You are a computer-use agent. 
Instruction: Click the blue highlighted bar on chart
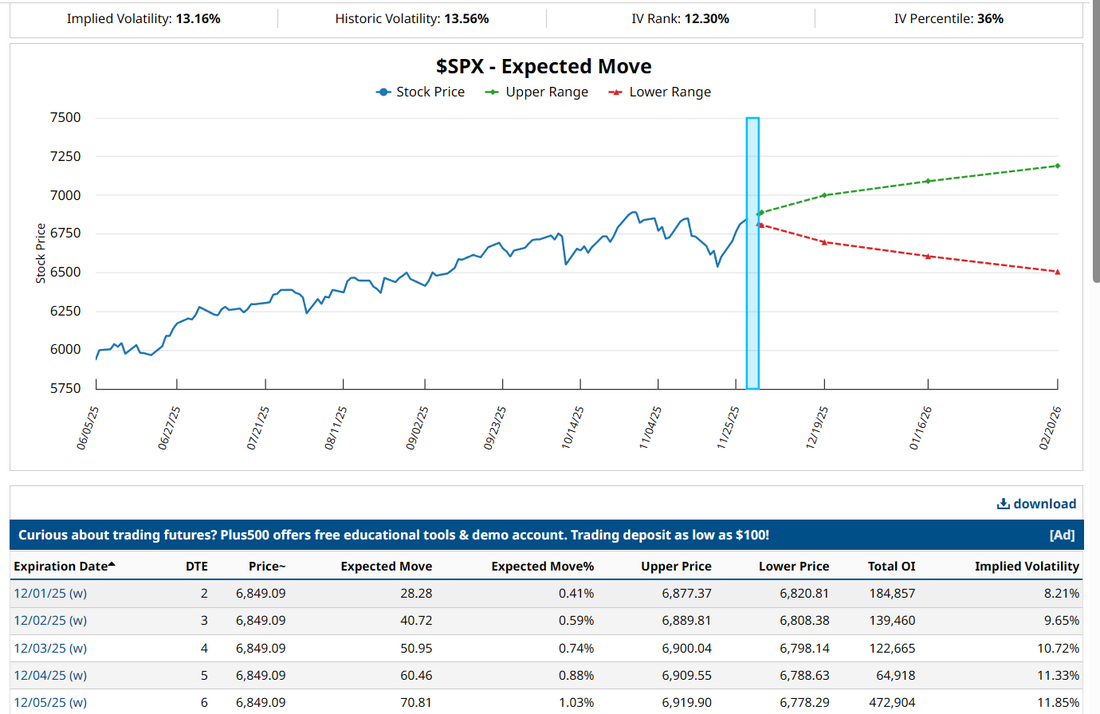[753, 253]
